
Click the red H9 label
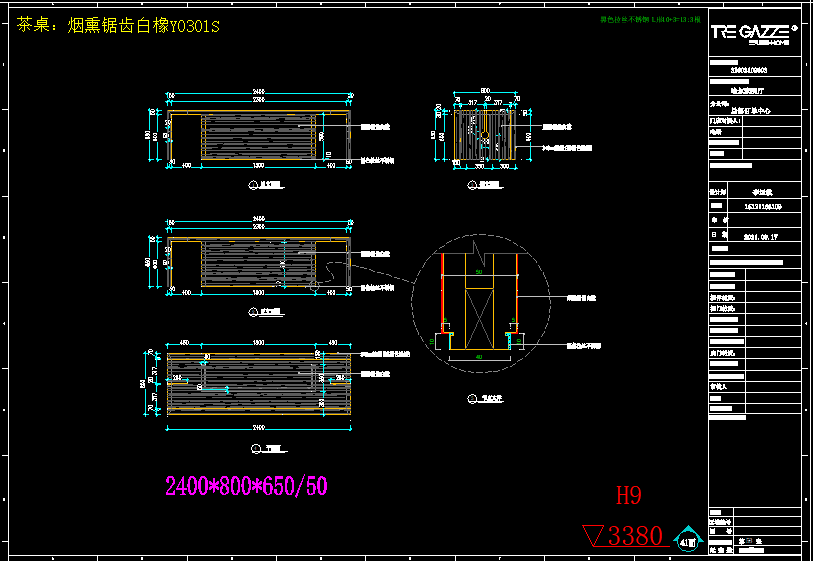628,495
